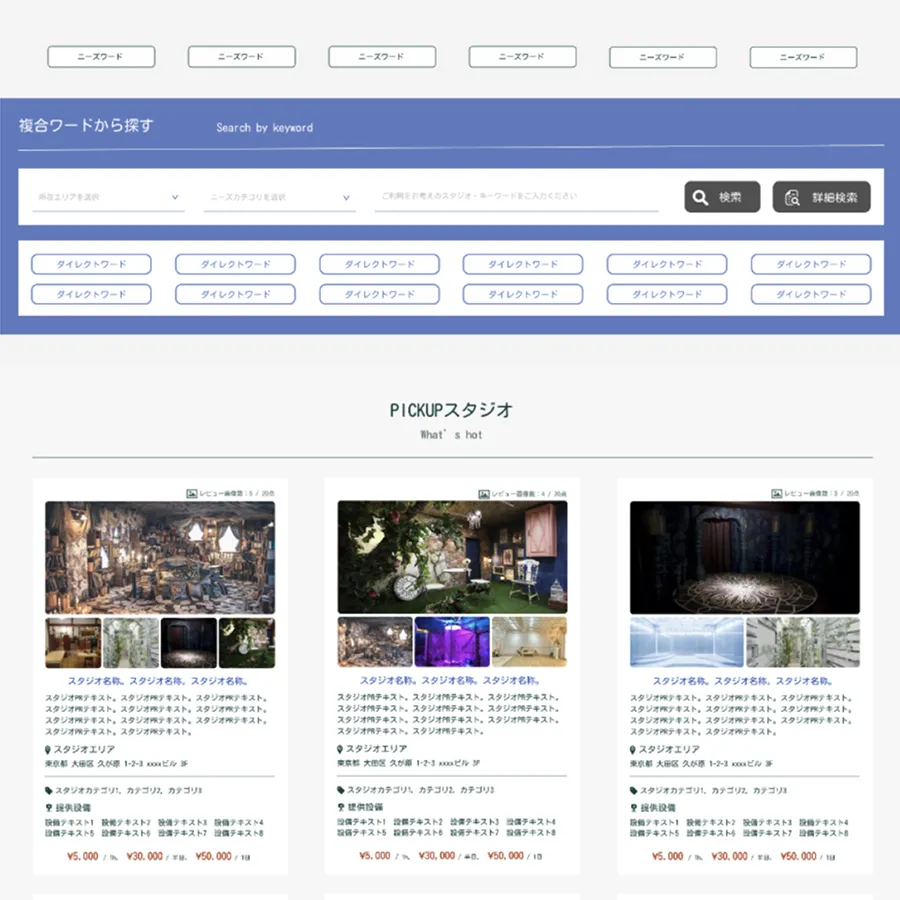The image size is (900, 900).
Task: Choose the top-left ダイレクトワード keyword chip
Action: (x=91, y=264)
